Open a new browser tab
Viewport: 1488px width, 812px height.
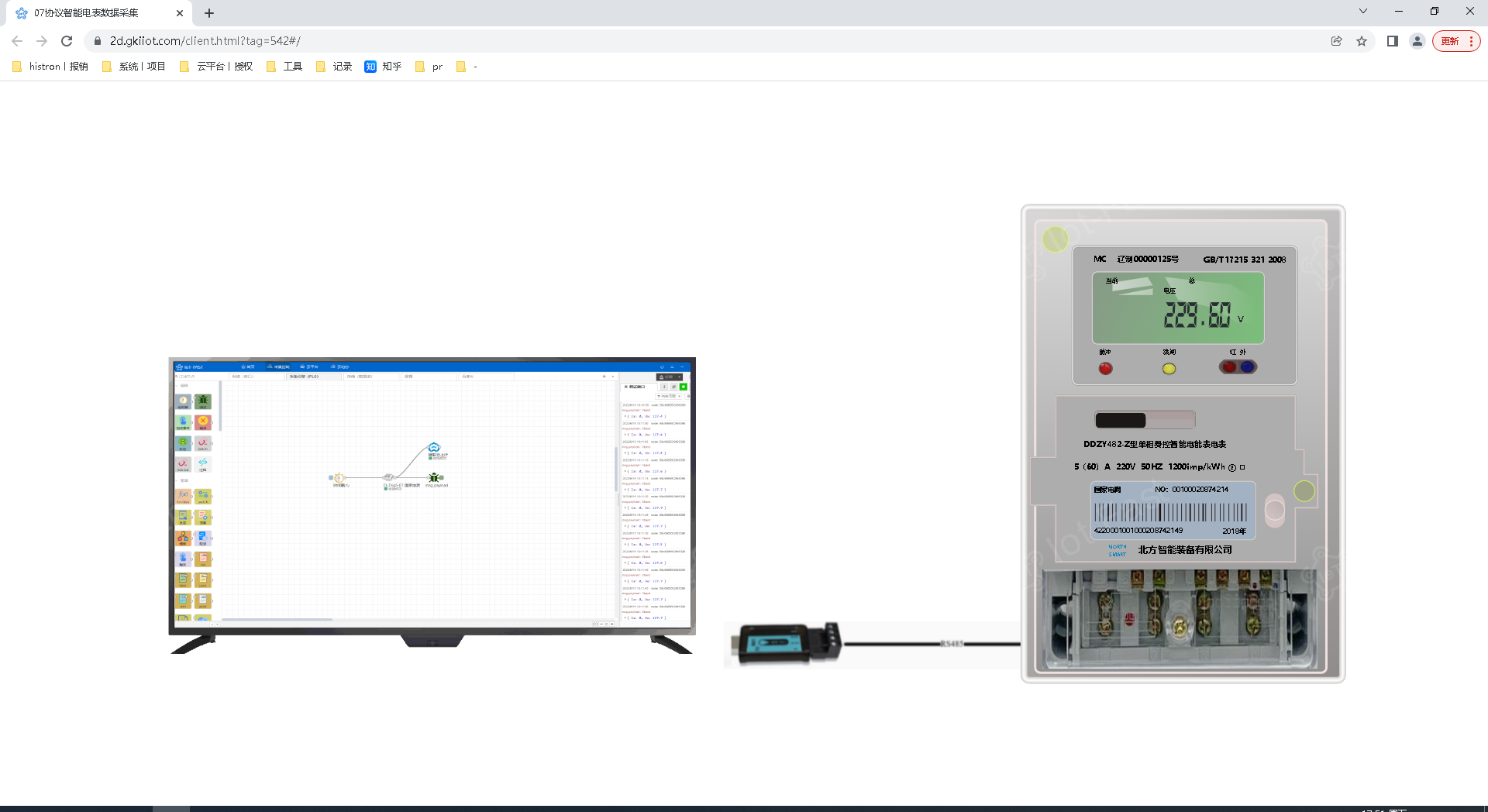click(209, 13)
